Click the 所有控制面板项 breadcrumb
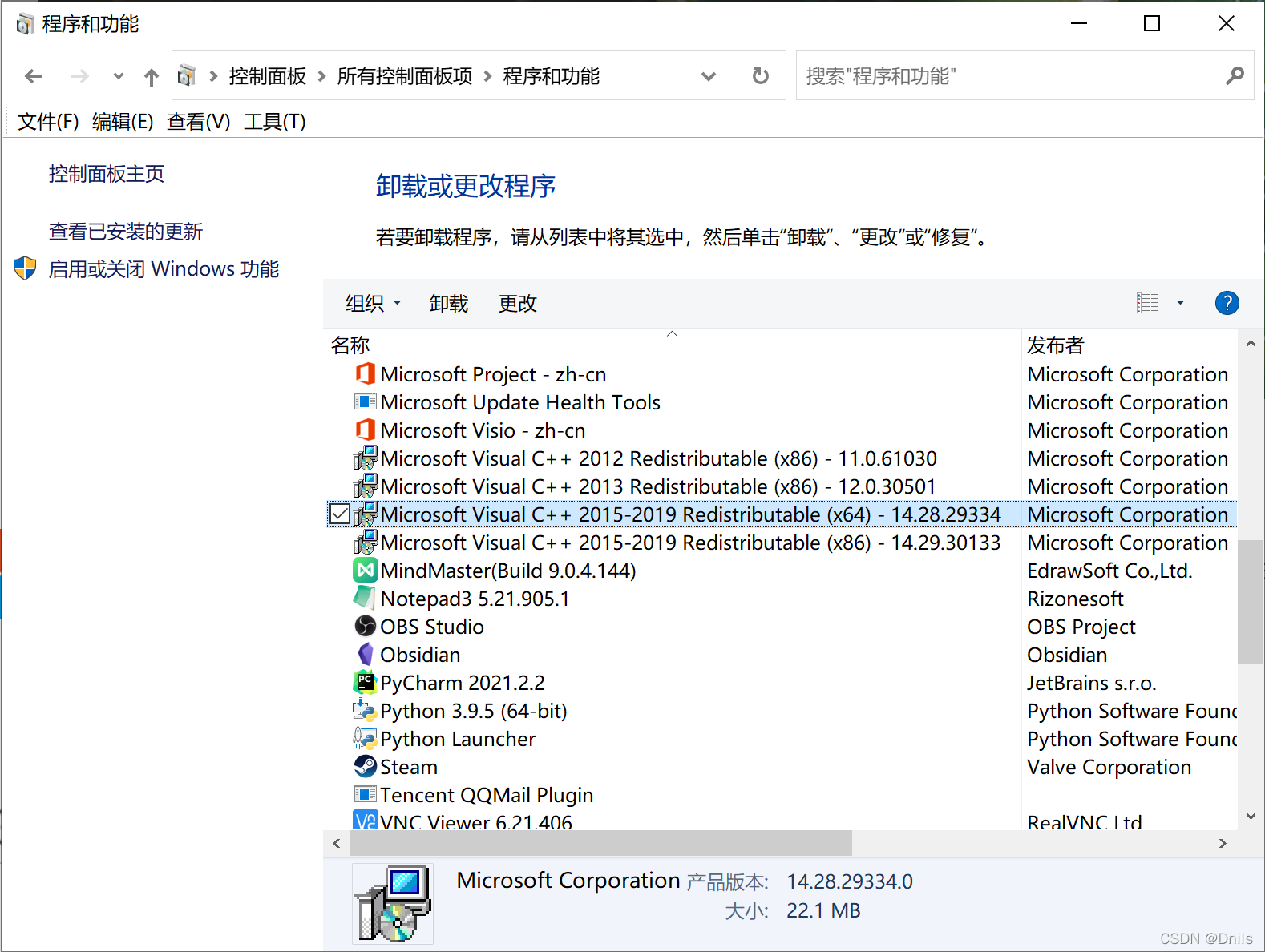This screenshot has width=1265, height=952. pyautogui.click(x=405, y=76)
